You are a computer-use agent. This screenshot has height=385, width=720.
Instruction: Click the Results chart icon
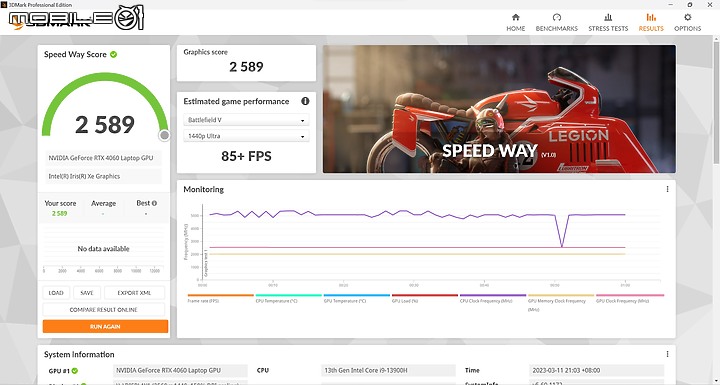click(x=651, y=17)
